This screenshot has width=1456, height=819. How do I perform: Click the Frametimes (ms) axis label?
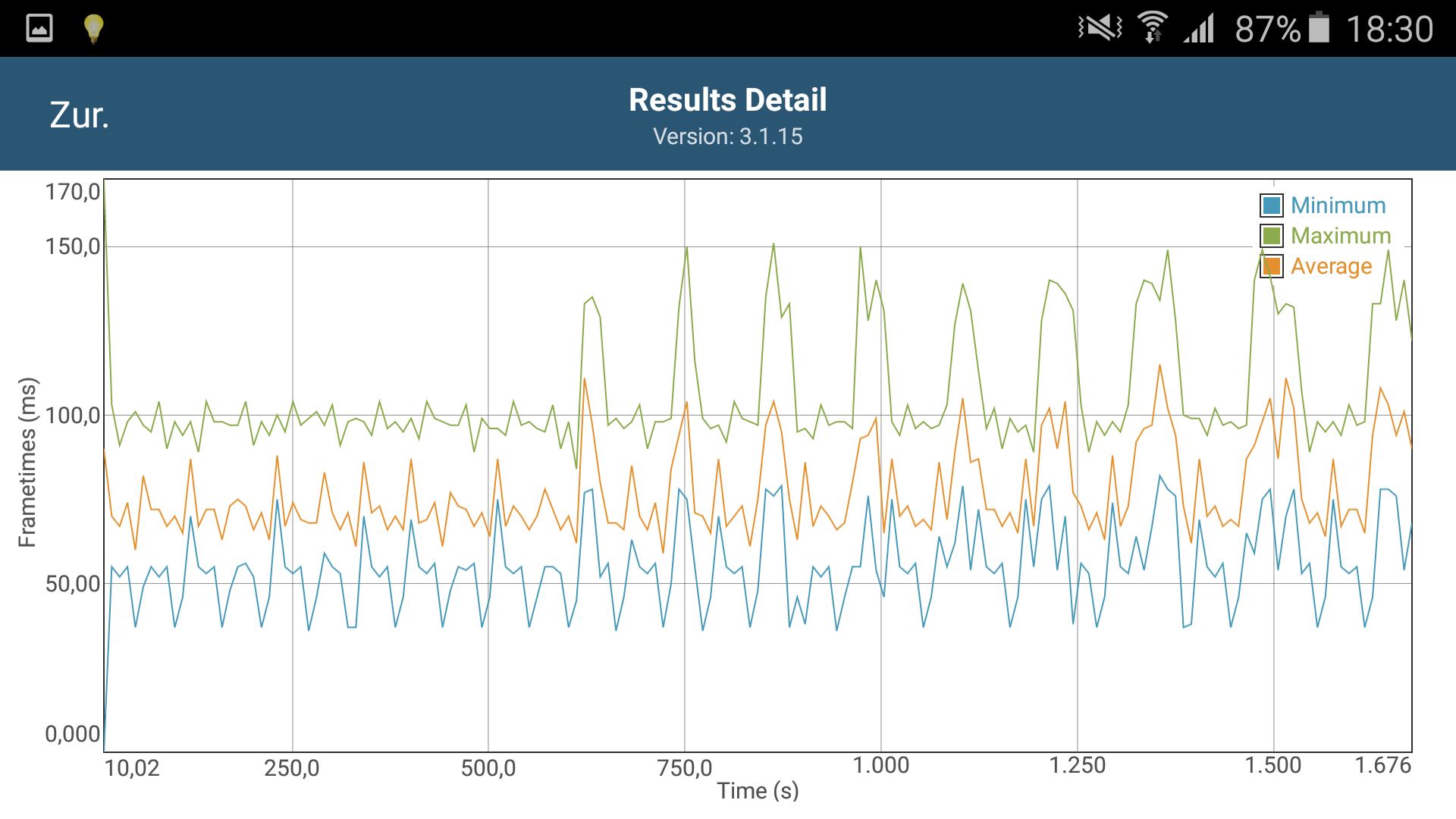coord(27,462)
